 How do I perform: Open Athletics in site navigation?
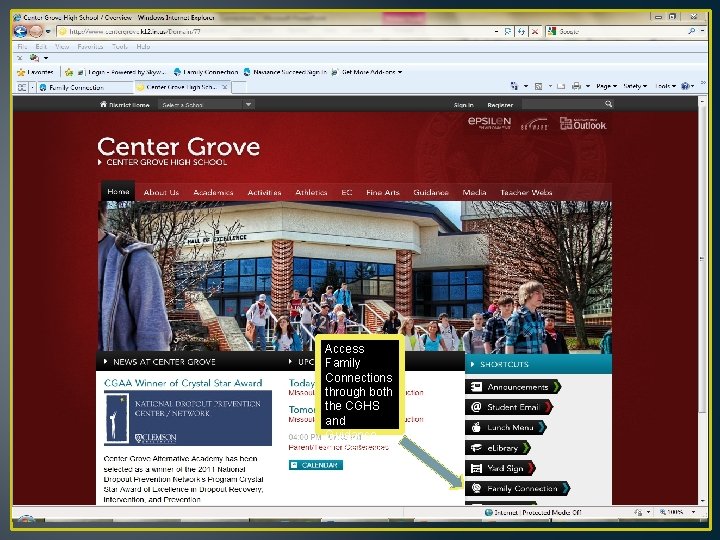[311, 192]
